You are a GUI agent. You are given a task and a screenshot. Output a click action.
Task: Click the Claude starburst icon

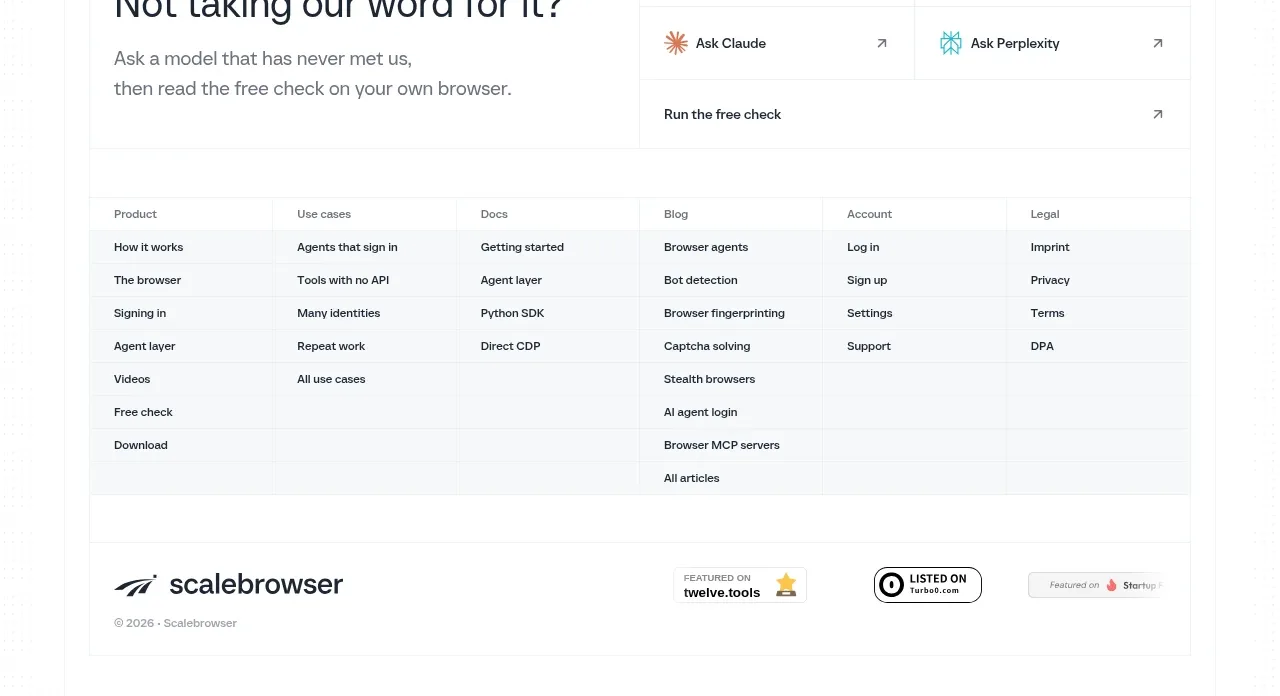(676, 43)
